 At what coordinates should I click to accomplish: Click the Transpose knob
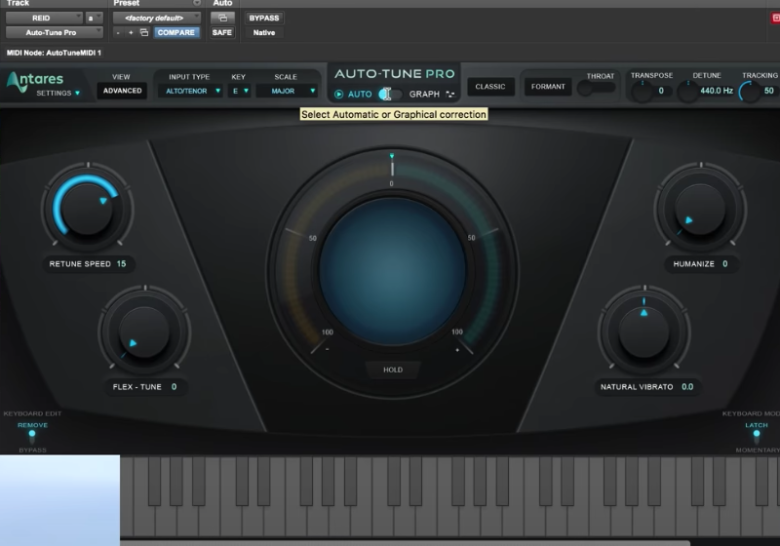[x=642, y=91]
